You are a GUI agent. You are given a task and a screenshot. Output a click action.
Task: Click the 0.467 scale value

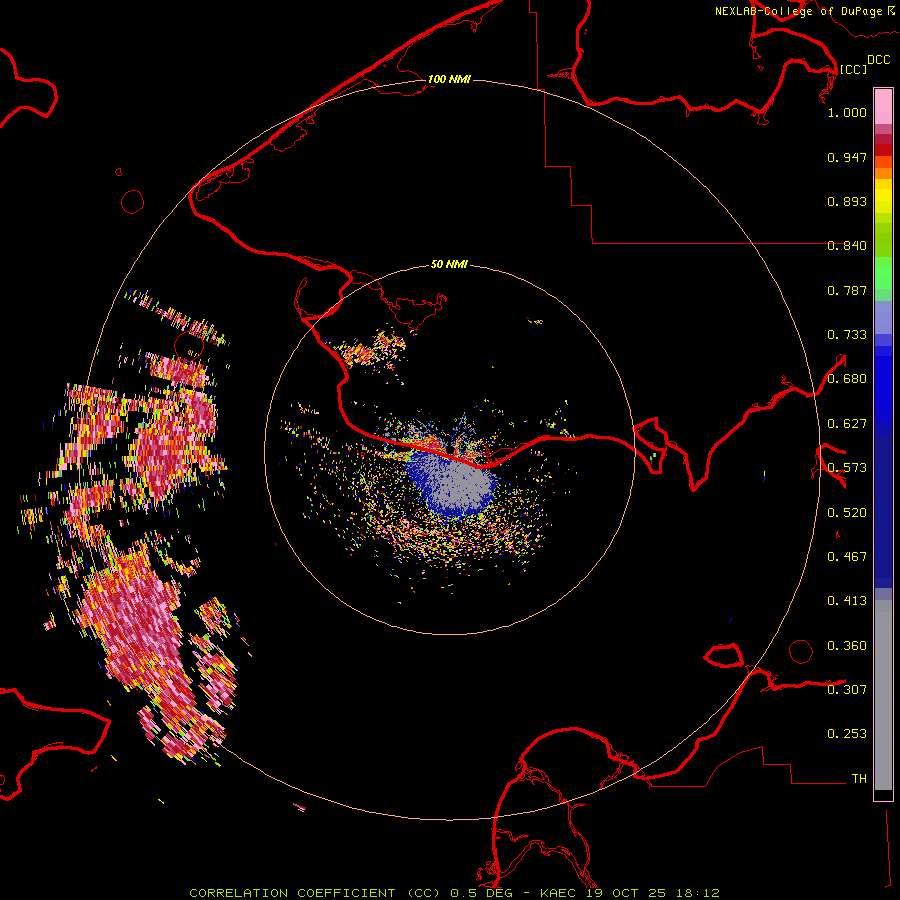(x=847, y=557)
